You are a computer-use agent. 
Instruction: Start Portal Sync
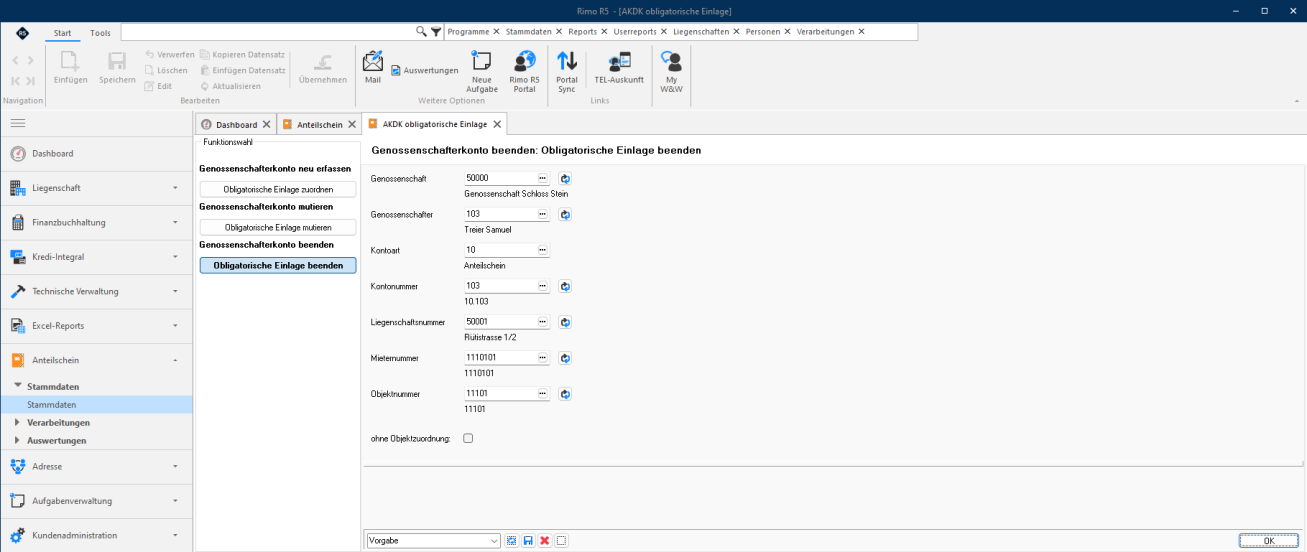[567, 71]
